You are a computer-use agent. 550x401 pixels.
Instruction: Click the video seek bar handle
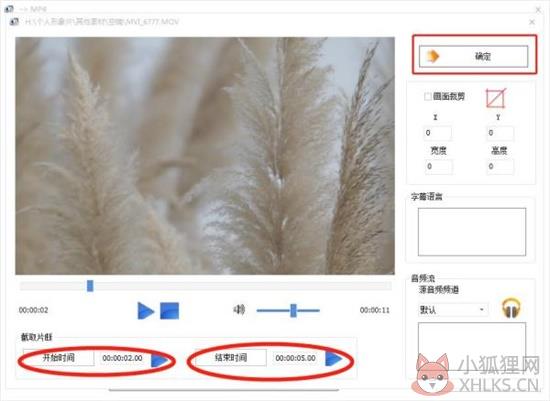pyautogui.click(x=90, y=286)
